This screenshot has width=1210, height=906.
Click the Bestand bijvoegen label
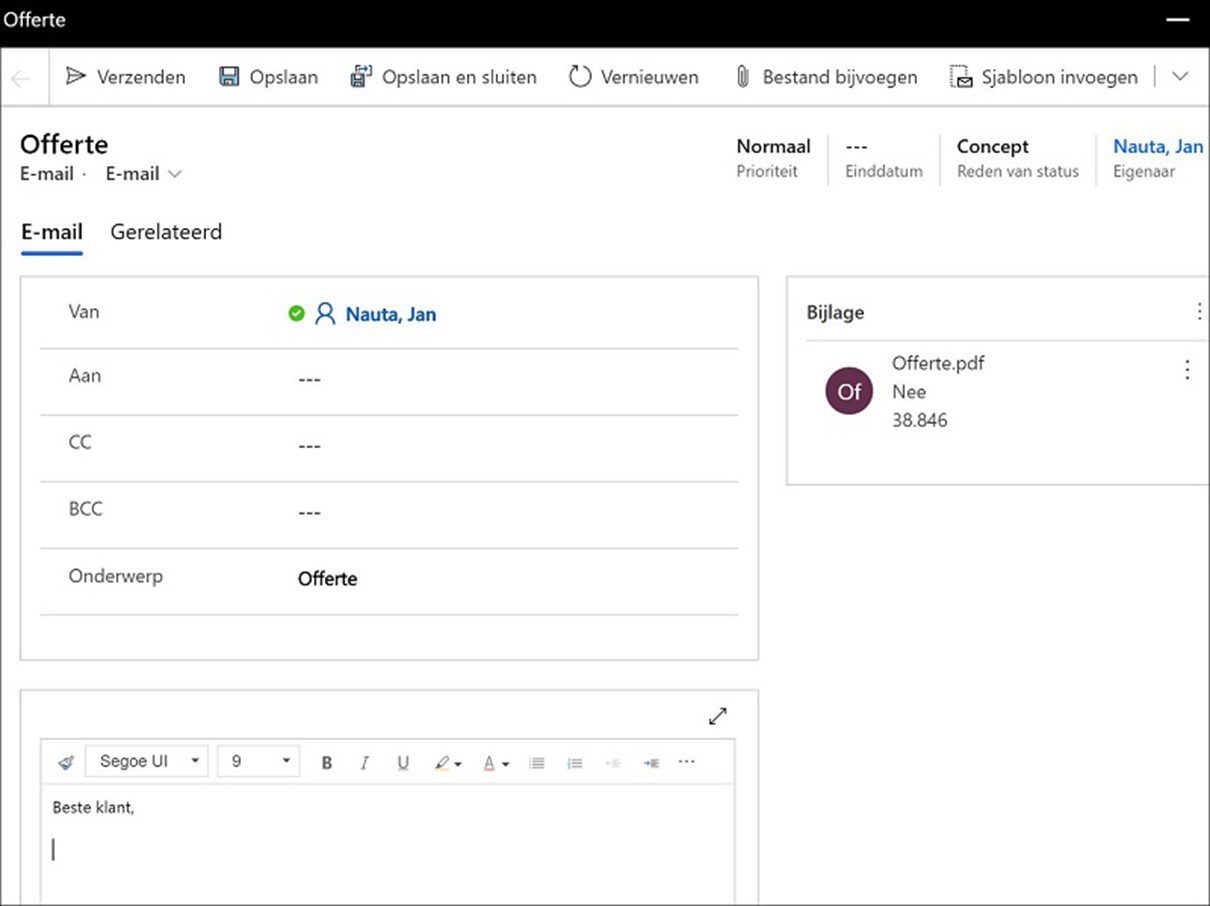point(840,77)
